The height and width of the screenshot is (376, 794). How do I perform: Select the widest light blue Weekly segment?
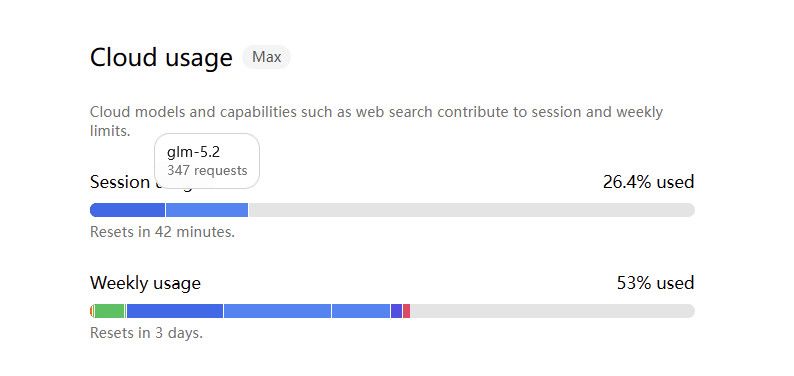point(277,311)
